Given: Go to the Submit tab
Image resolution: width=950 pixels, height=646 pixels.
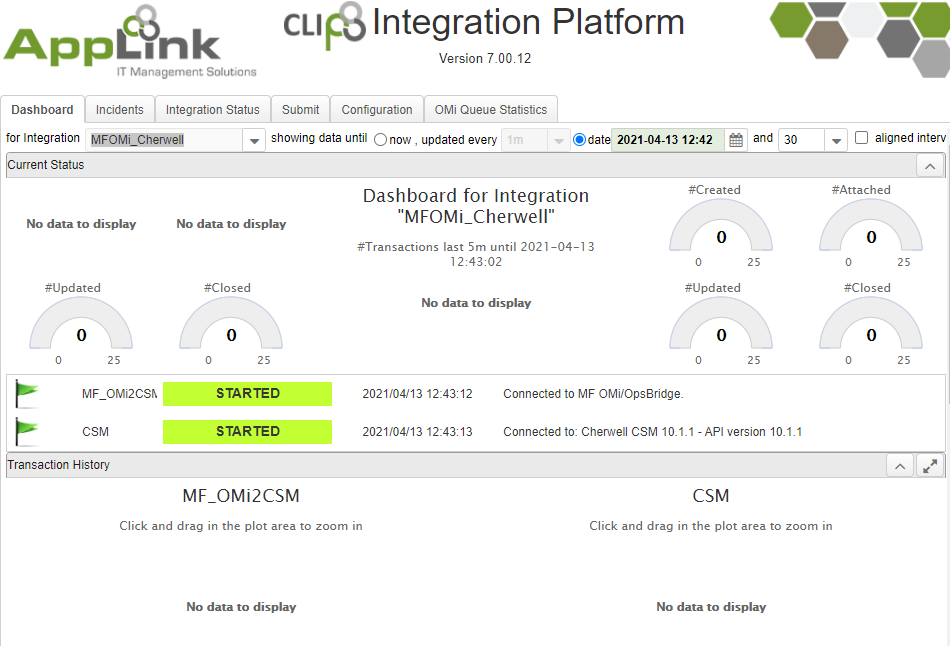Looking at the screenshot, I should click(x=301, y=110).
